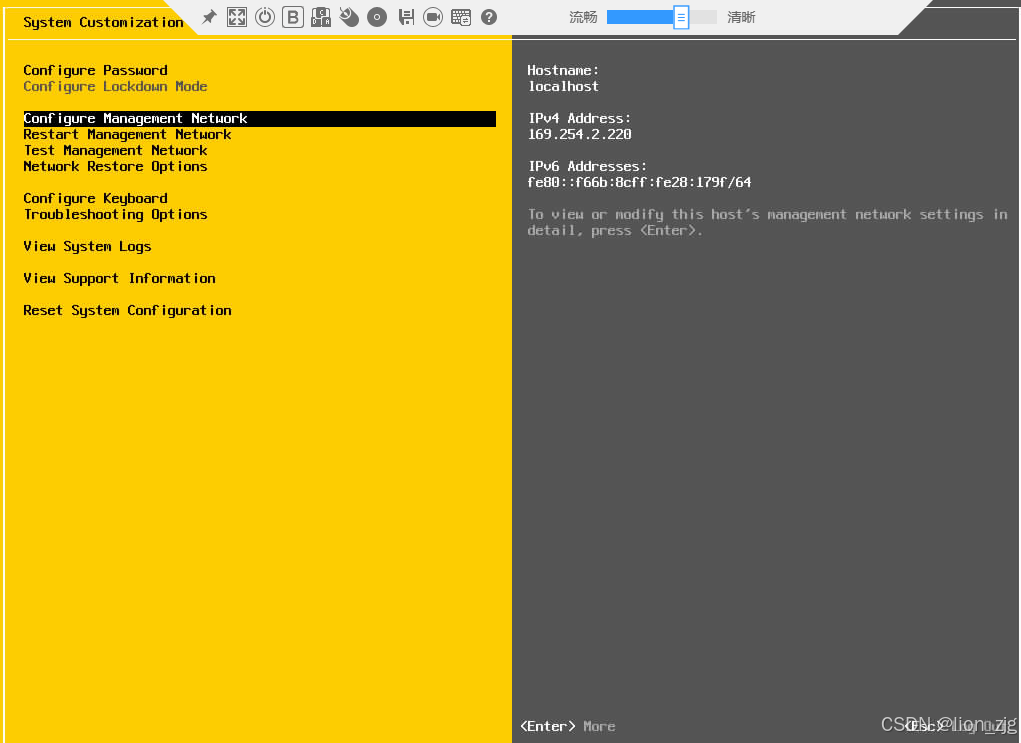
Task: Click the management network settings description text
Action: 768,223
